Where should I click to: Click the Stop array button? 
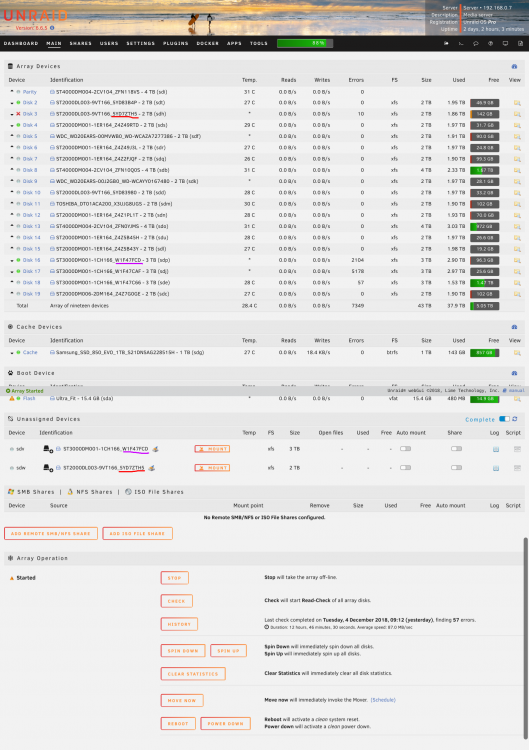175,578
